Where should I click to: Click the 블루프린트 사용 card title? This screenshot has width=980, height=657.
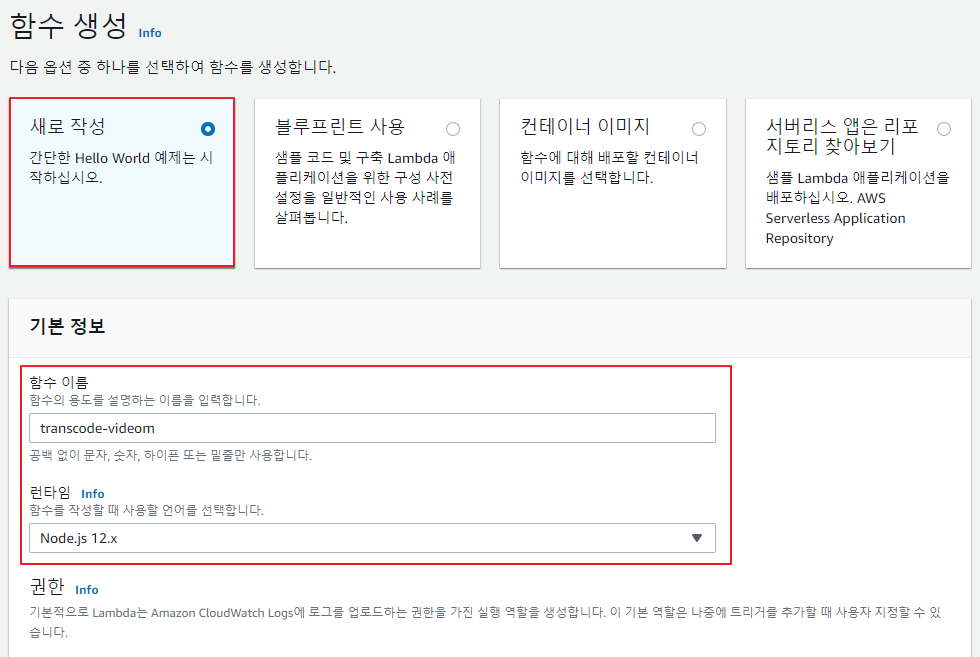pos(340,127)
